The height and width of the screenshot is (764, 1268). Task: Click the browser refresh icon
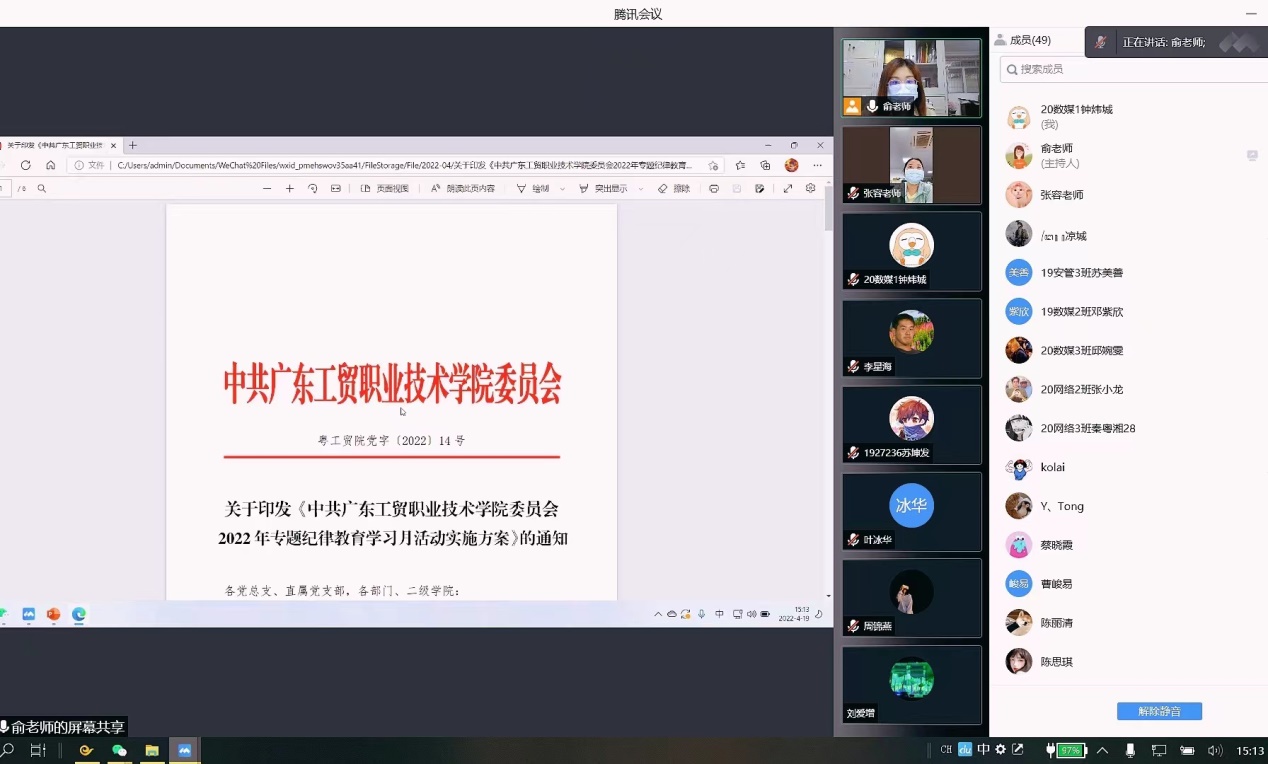(x=26, y=165)
